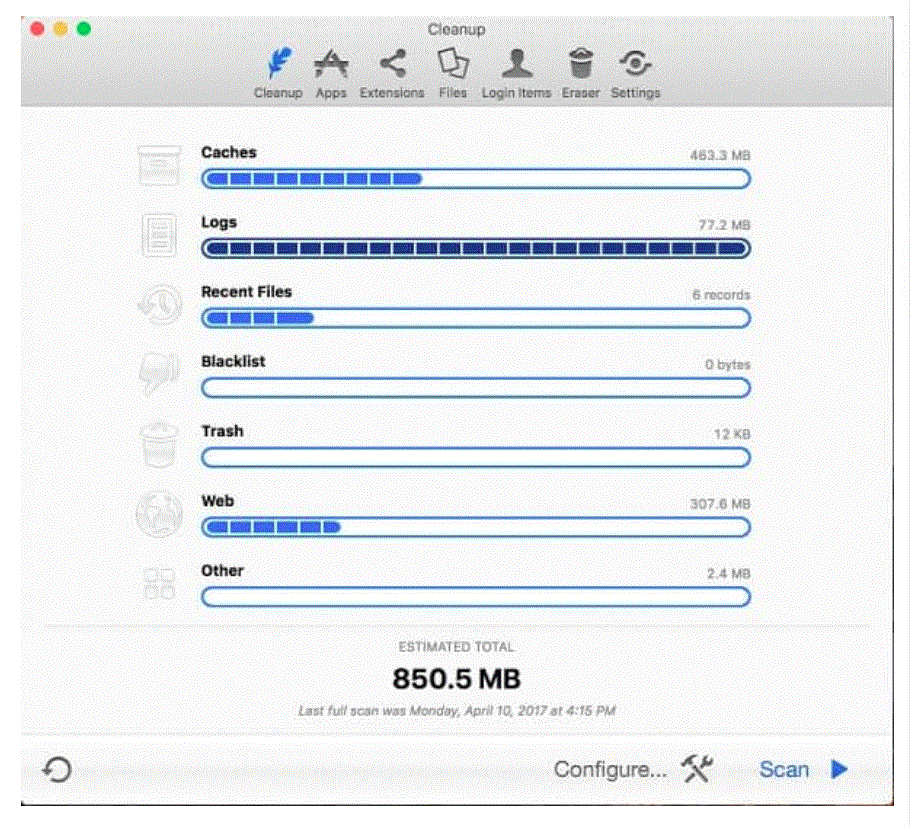The image size is (910, 827).
Task: Click the Cleanup window title
Action: click(x=457, y=29)
